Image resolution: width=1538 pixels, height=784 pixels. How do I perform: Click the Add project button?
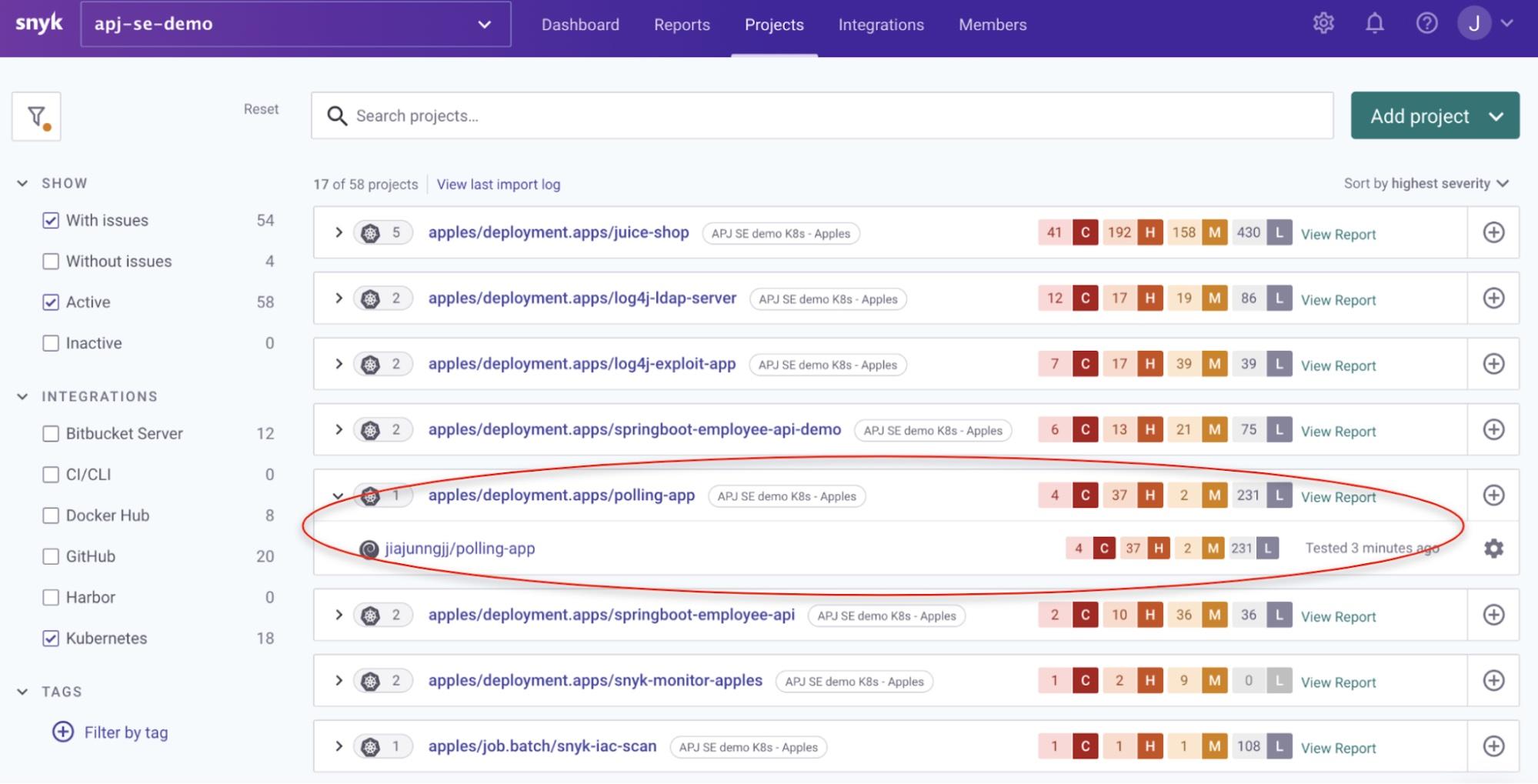click(1435, 115)
